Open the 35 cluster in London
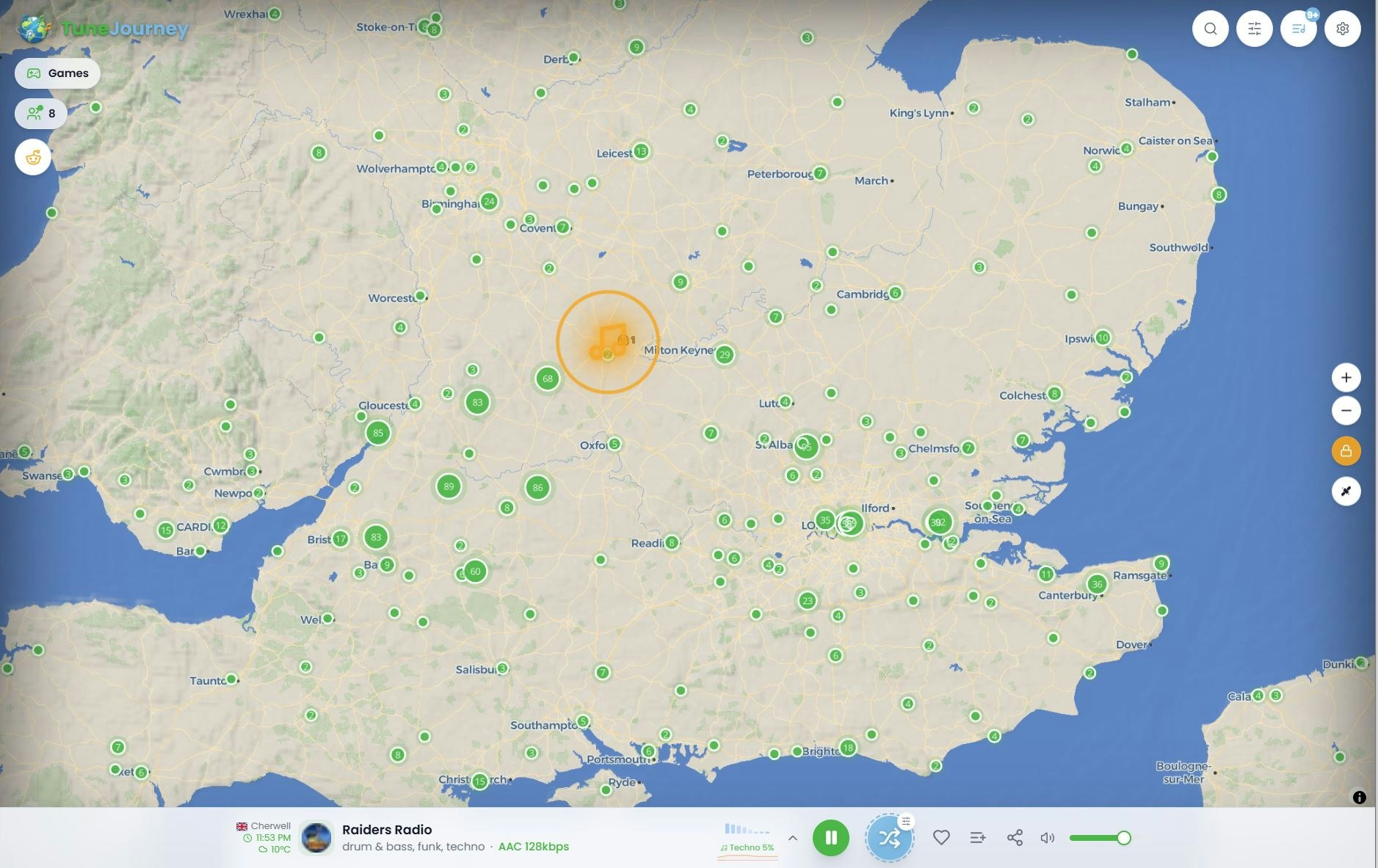 [825, 520]
